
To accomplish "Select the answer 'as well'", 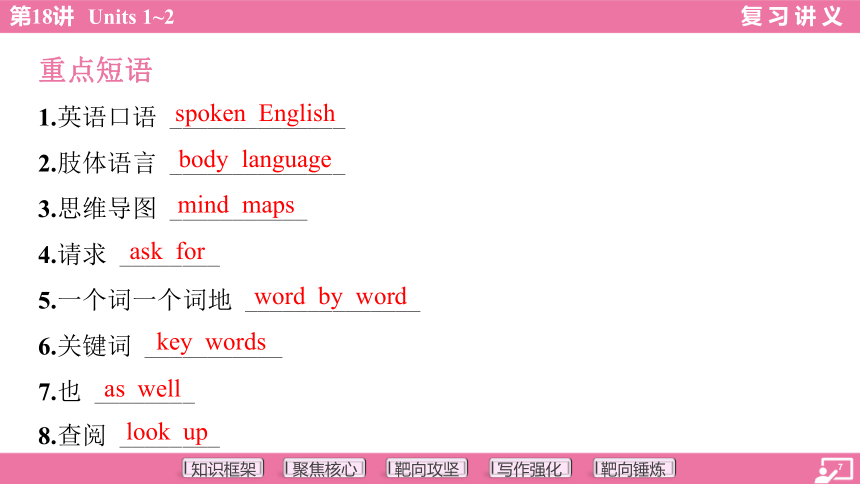I will coord(142,389).
